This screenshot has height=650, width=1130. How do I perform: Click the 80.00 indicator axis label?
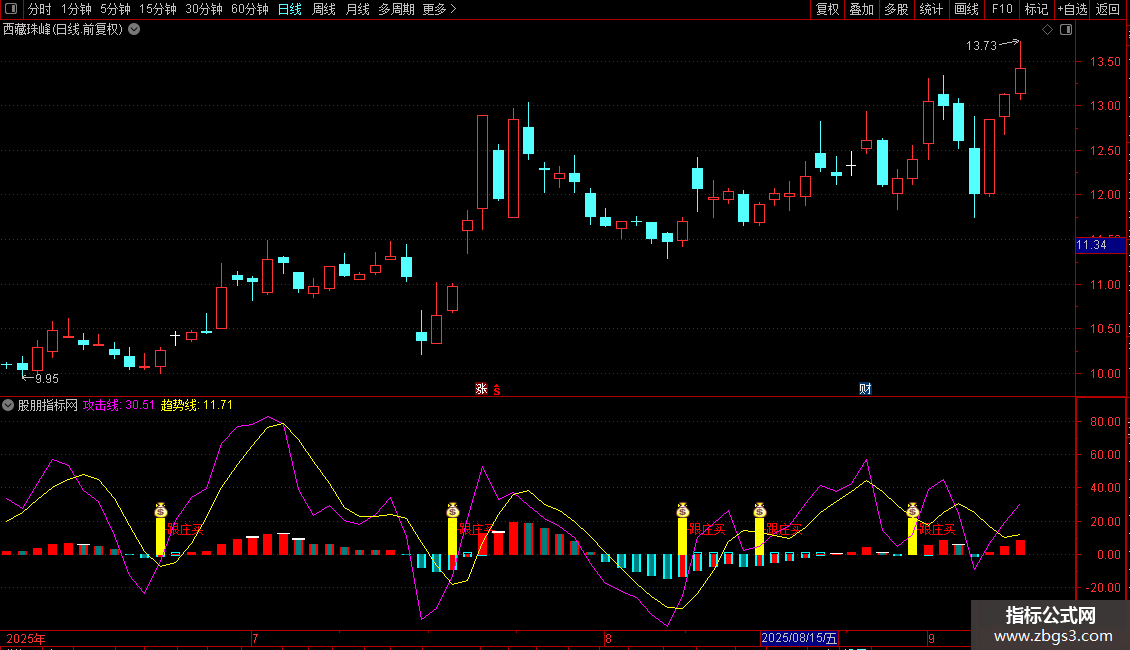pyautogui.click(x=1105, y=422)
